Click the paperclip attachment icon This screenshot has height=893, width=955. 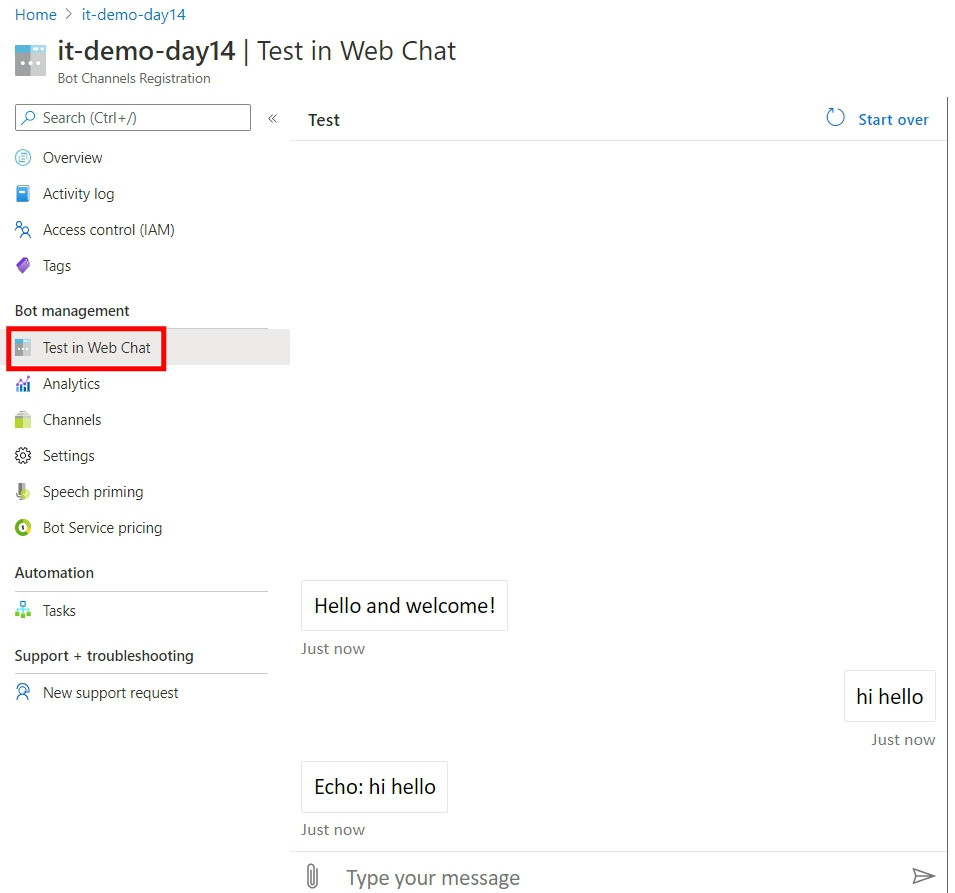coord(312,876)
